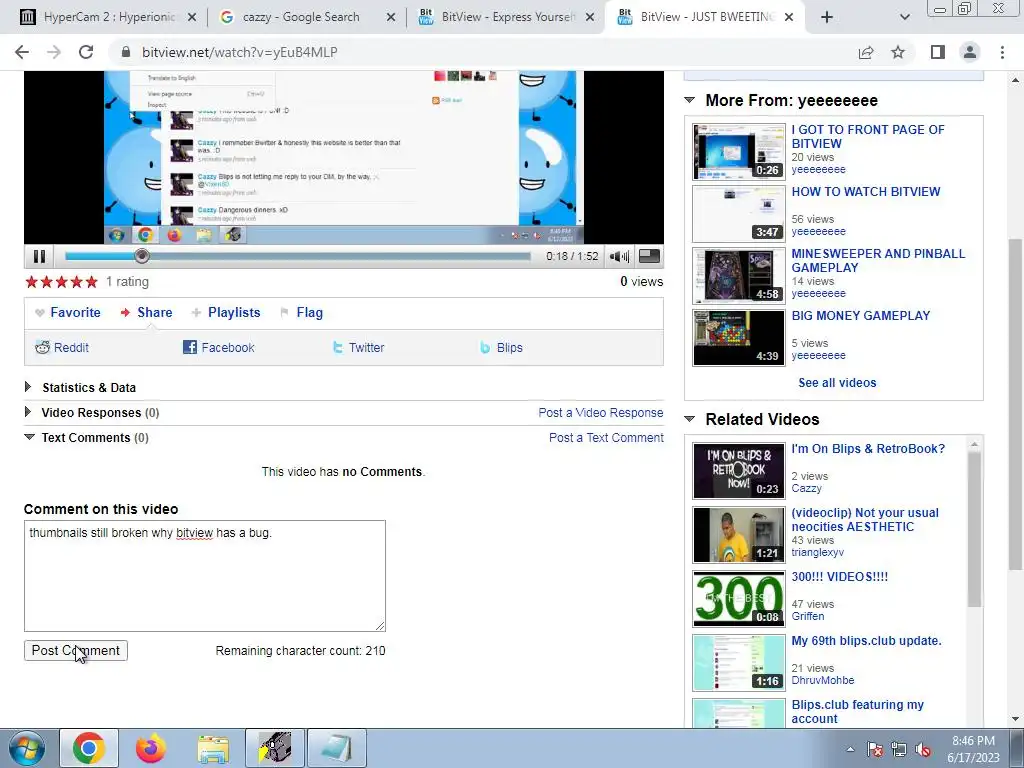Open the Windows Start menu
The height and width of the screenshot is (768, 1024).
[x=27, y=748]
